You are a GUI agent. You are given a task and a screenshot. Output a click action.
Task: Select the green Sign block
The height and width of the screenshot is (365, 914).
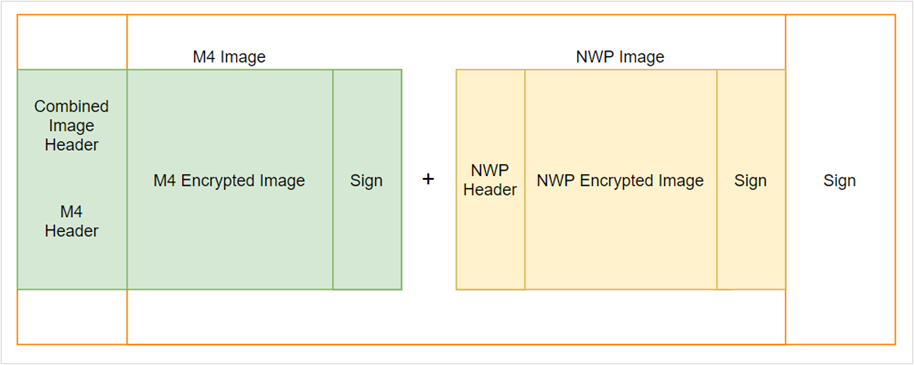(367, 180)
